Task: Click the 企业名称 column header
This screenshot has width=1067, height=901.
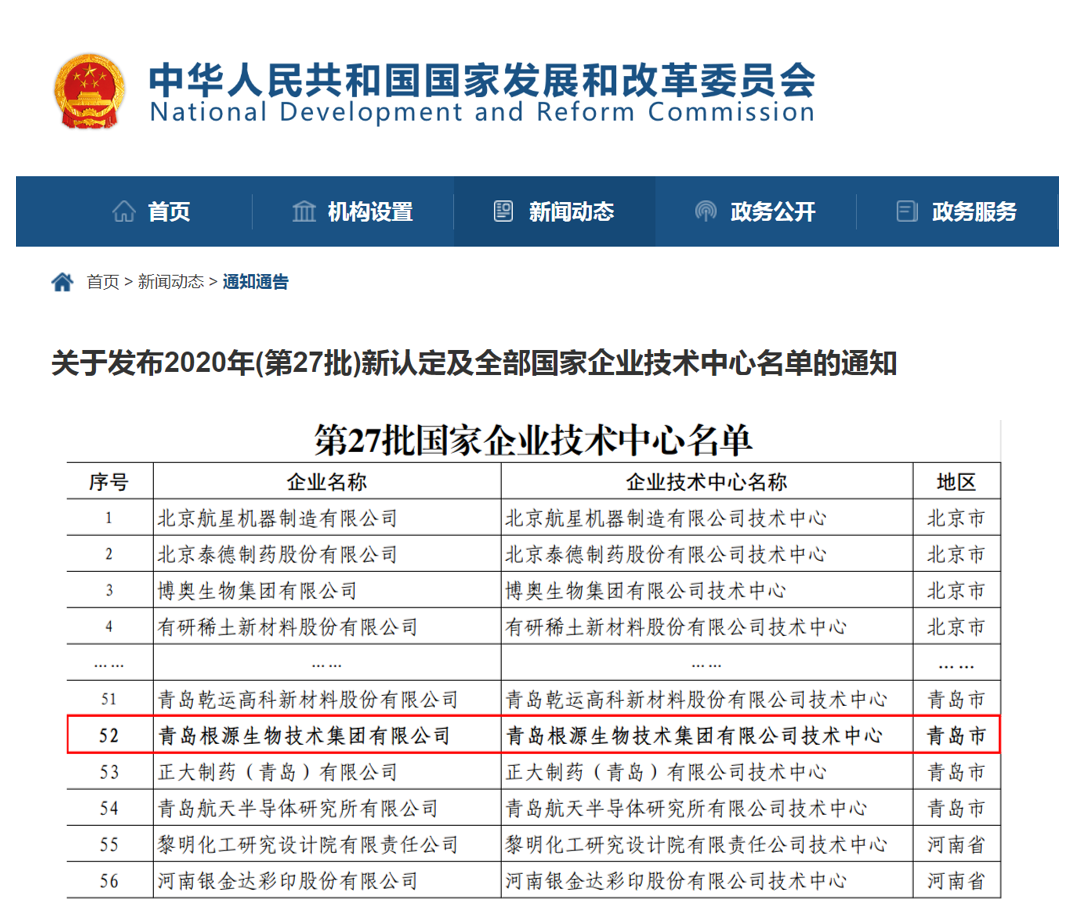Action: point(327,482)
